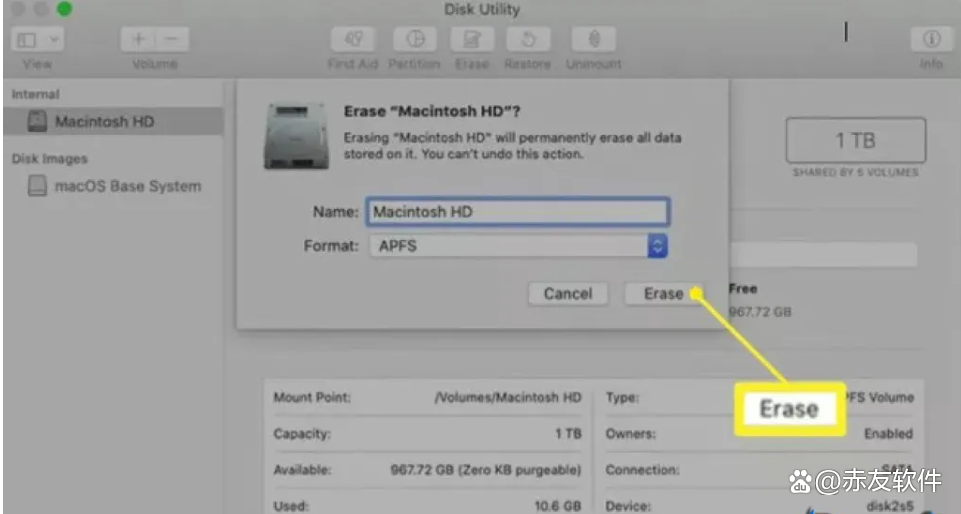The height and width of the screenshot is (514, 961).
Task: Click the Unmount toolbar icon
Action: pos(593,40)
